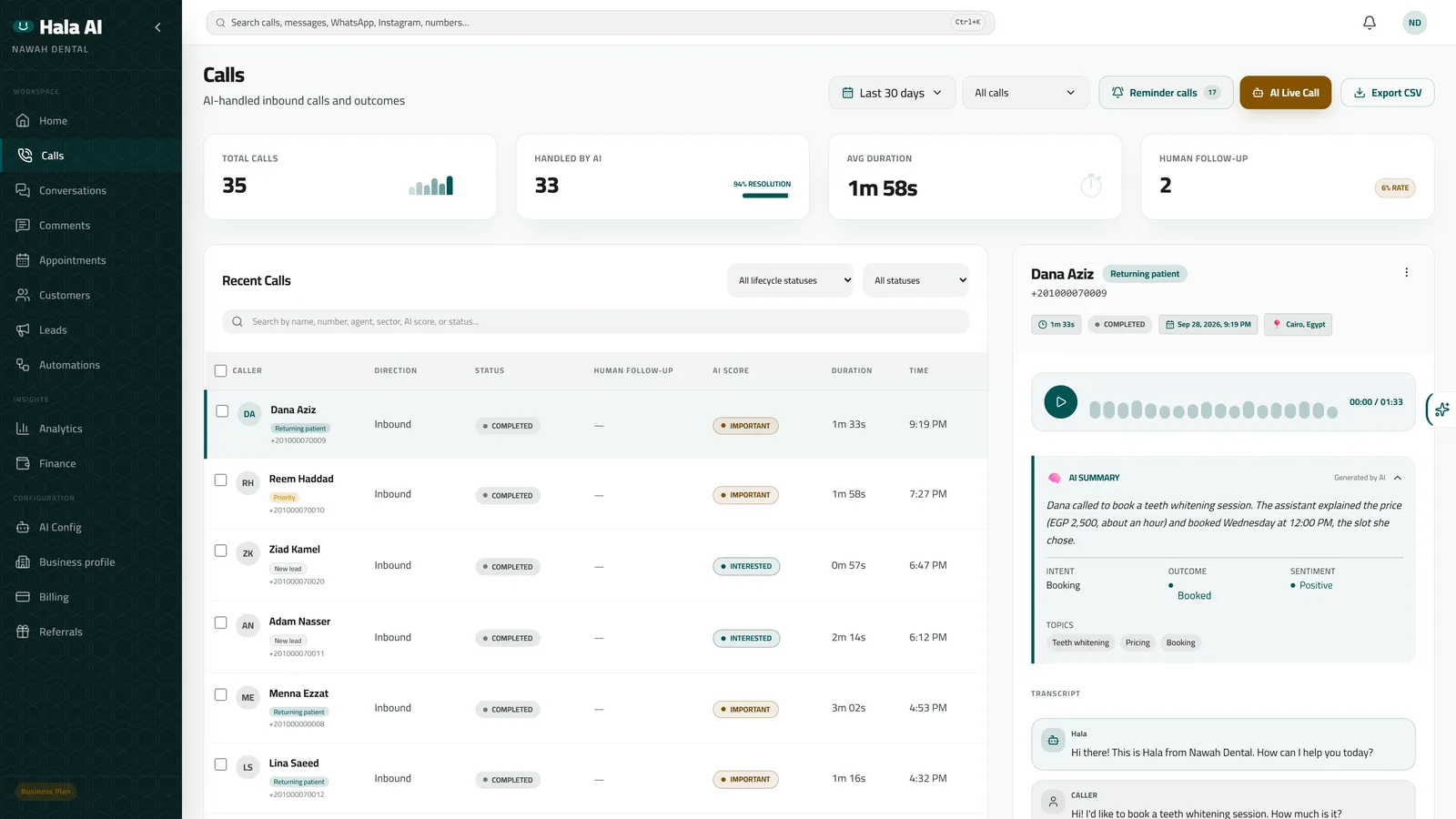Select the Dana Aziz row checkbox
The width and height of the screenshot is (1456, 819).
(222, 411)
